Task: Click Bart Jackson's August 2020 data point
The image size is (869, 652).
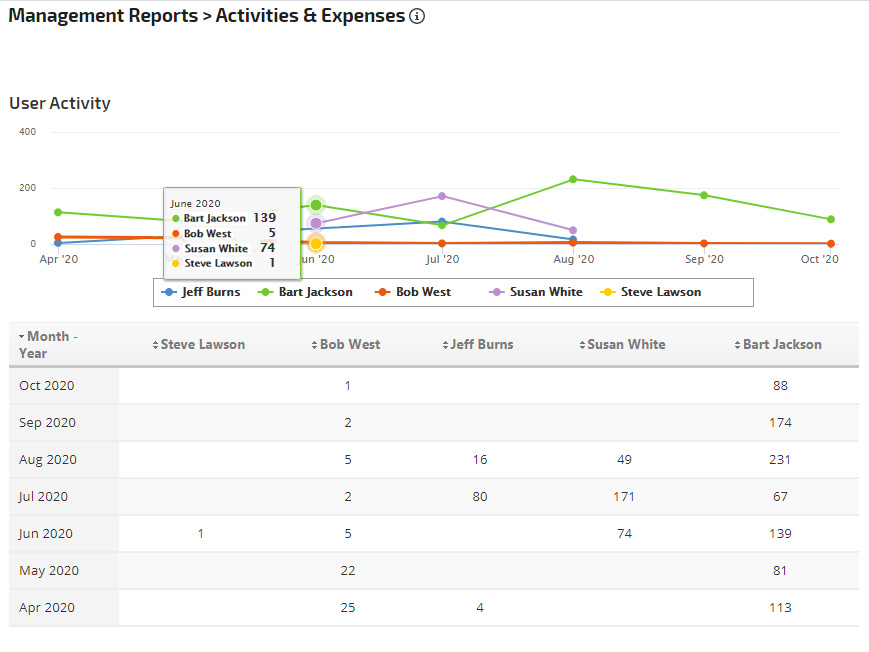Action: click(x=573, y=179)
